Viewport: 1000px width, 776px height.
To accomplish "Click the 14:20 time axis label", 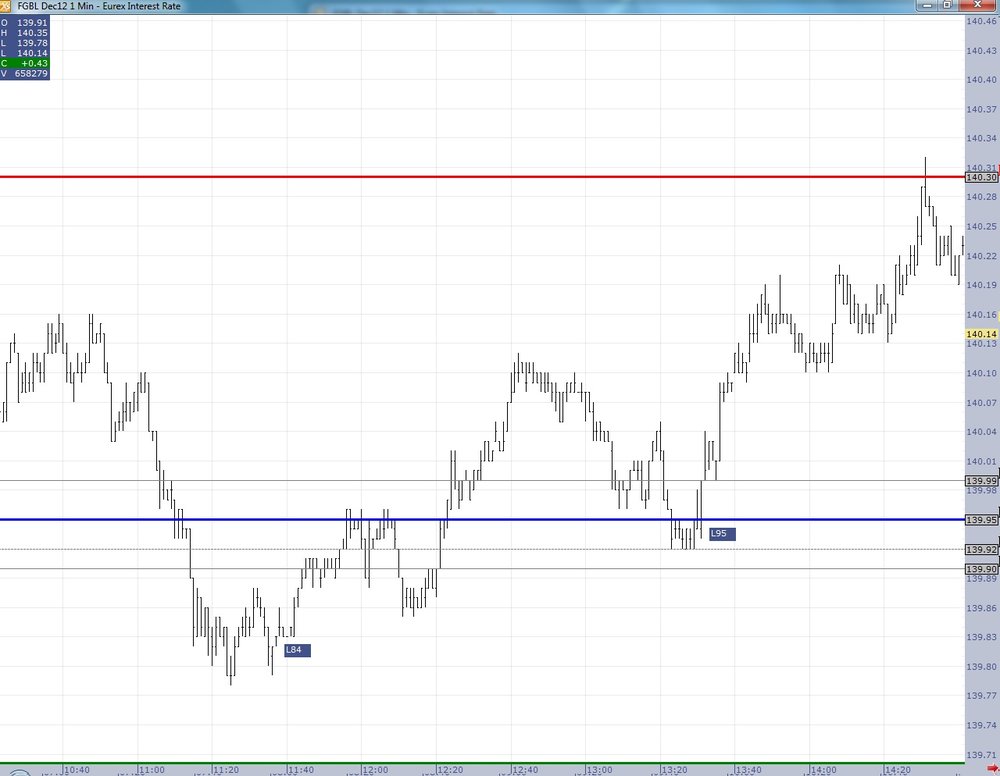I will pyautogui.click(x=898, y=770).
